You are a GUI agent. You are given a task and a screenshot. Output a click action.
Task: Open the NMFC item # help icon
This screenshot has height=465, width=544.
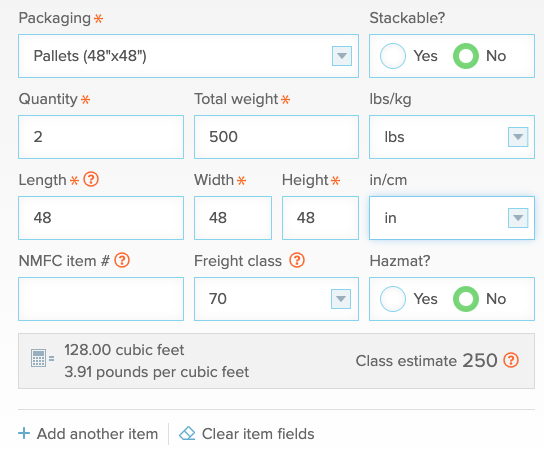pyautogui.click(x=122, y=260)
